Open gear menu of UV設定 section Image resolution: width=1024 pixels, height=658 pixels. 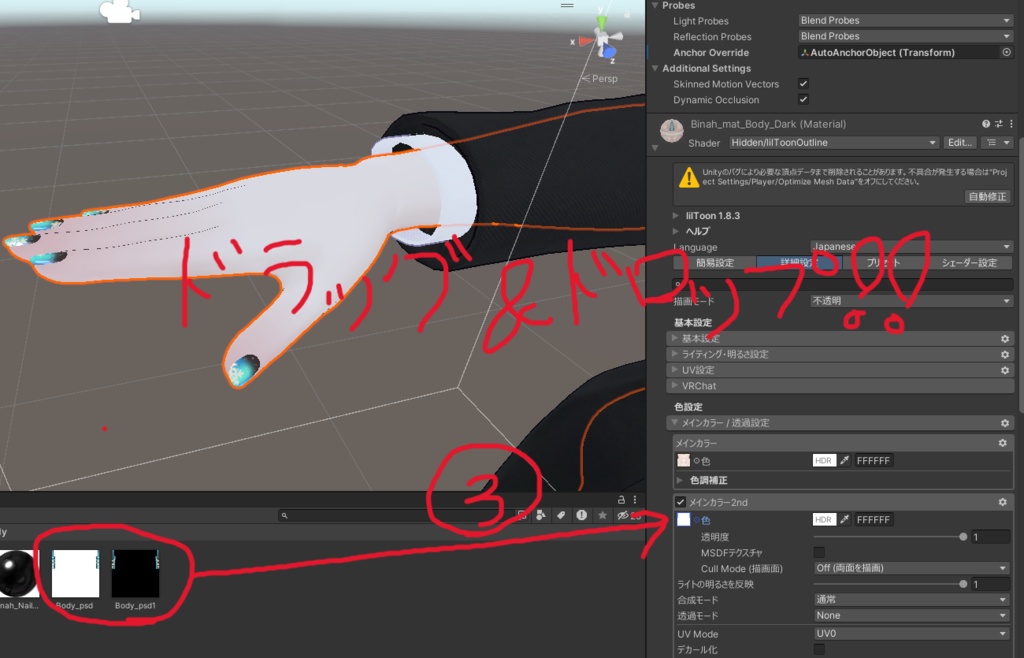pos(1004,370)
